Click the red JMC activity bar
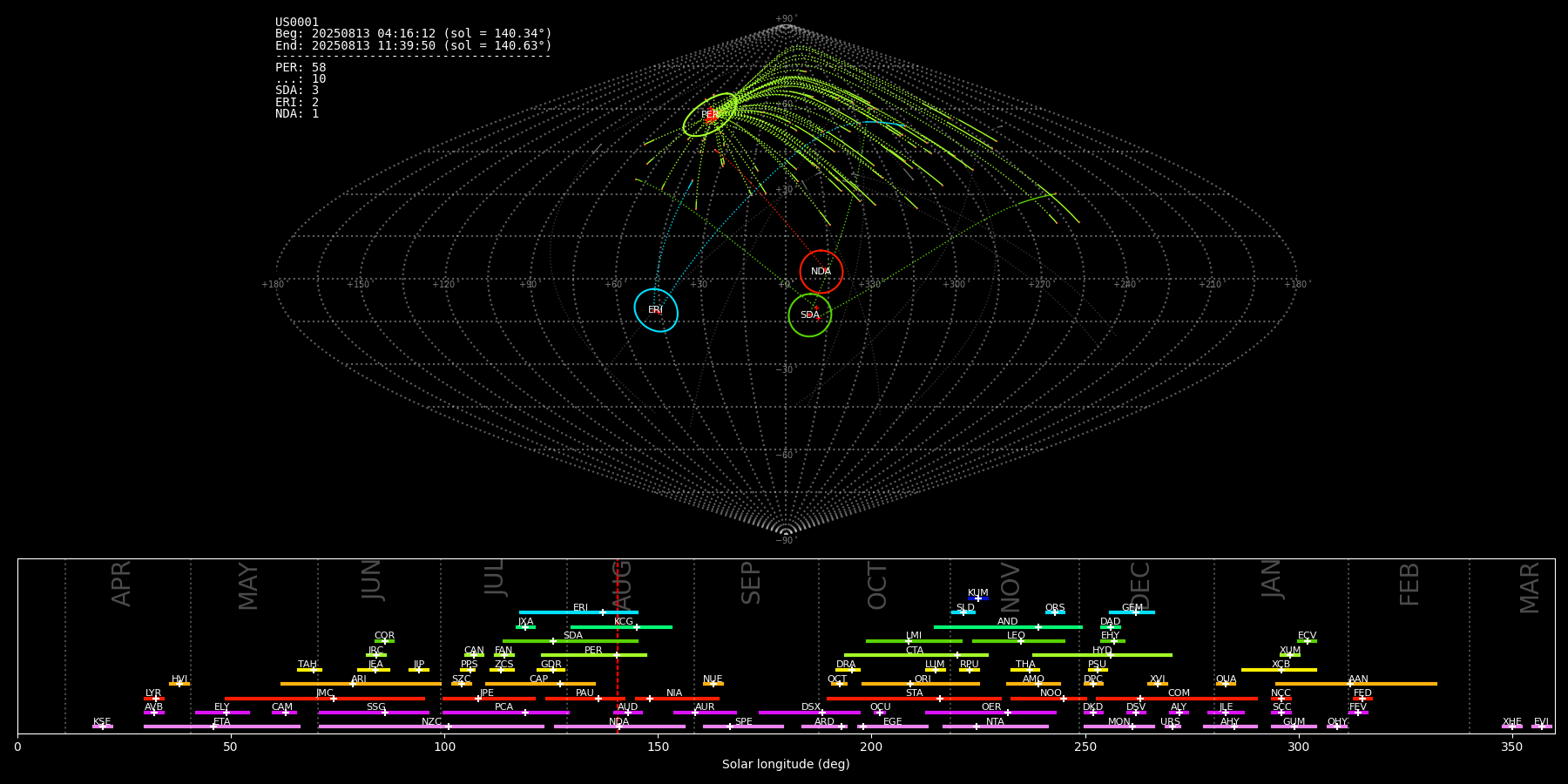Viewport: 1568px width, 784px height. click(x=325, y=699)
